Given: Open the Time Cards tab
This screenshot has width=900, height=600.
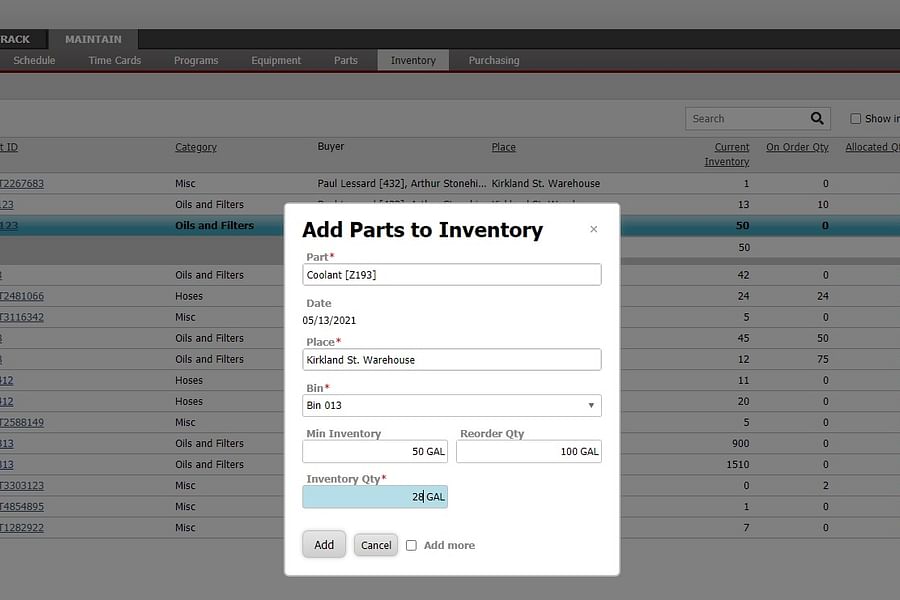Looking at the screenshot, I should click(113, 60).
